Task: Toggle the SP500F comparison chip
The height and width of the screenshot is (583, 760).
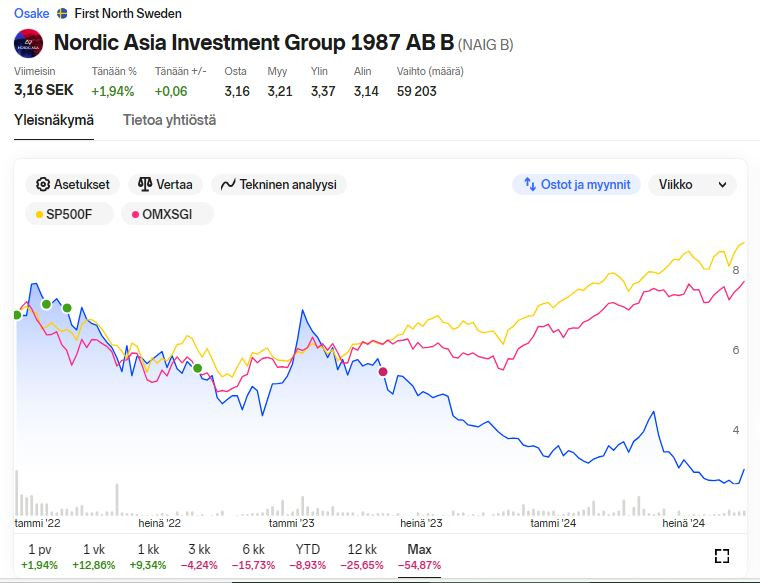Action: click(69, 214)
